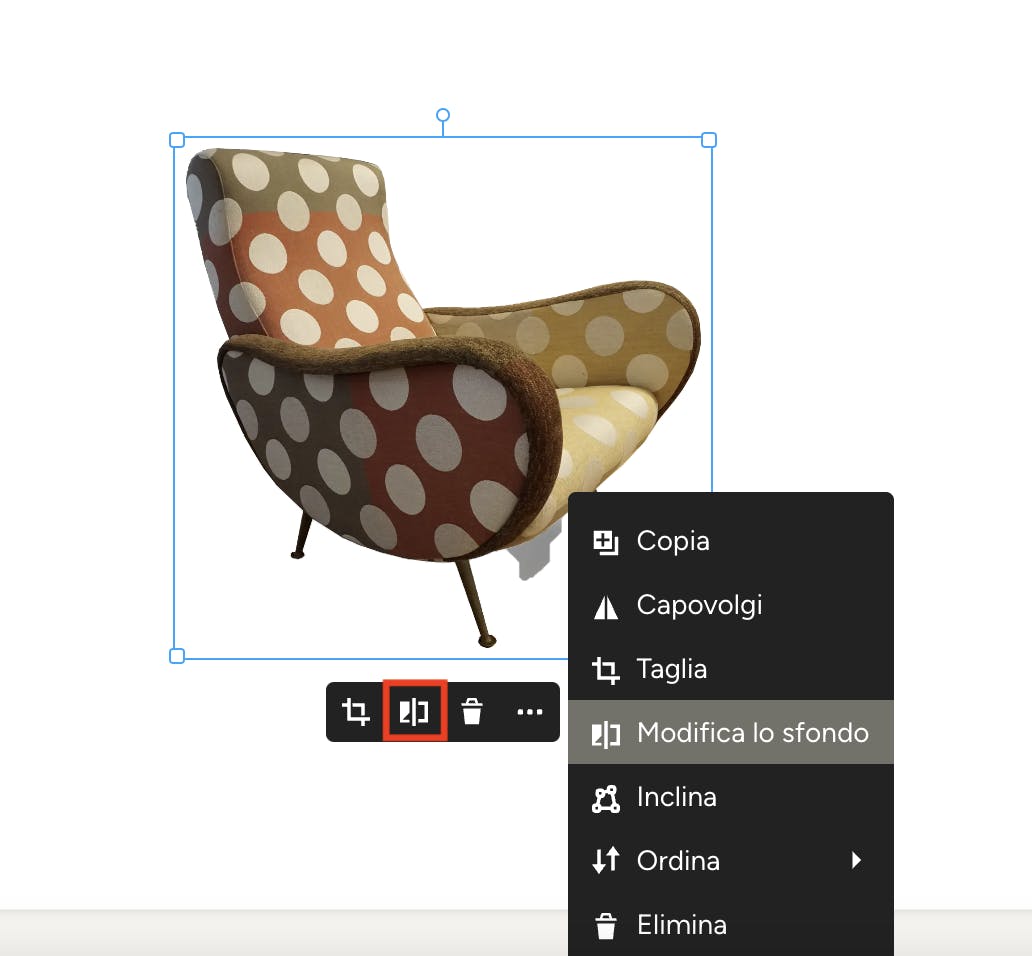This screenshot has height=956, width=1032.
Task: Select Modifica lo sfondo menu entry
Action: tap(731, 732)
